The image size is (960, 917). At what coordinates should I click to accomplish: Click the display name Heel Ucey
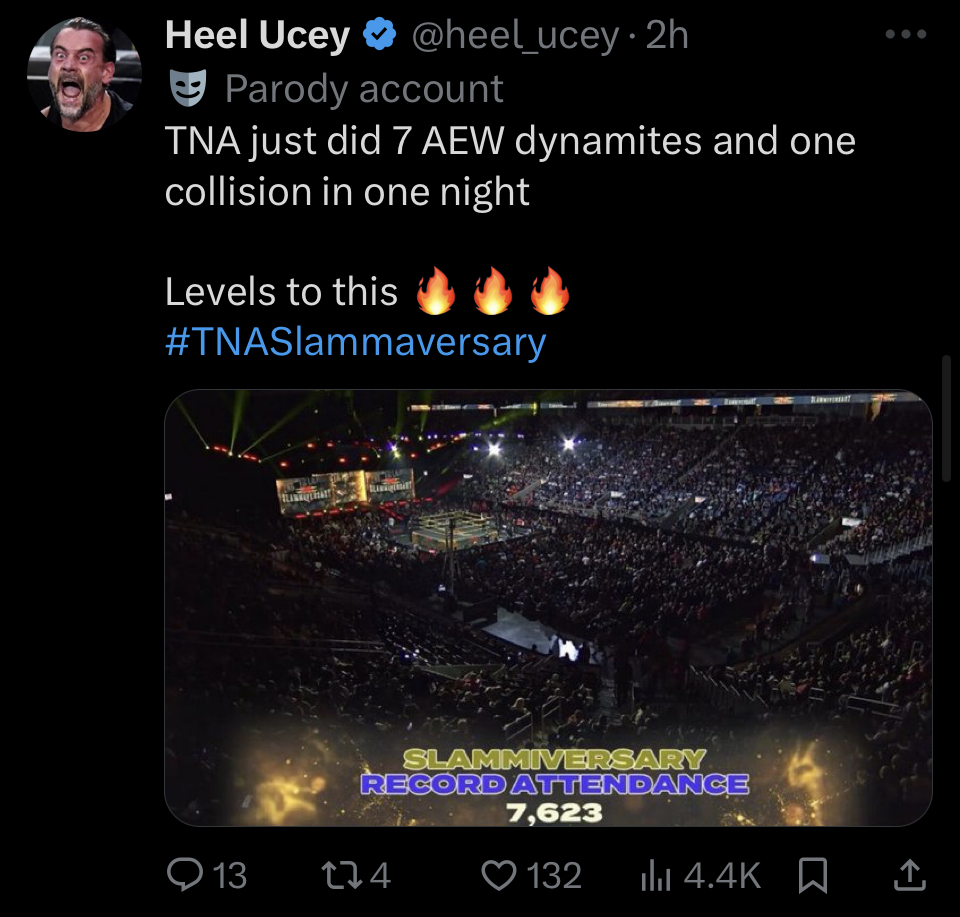(x=258, y=36)
